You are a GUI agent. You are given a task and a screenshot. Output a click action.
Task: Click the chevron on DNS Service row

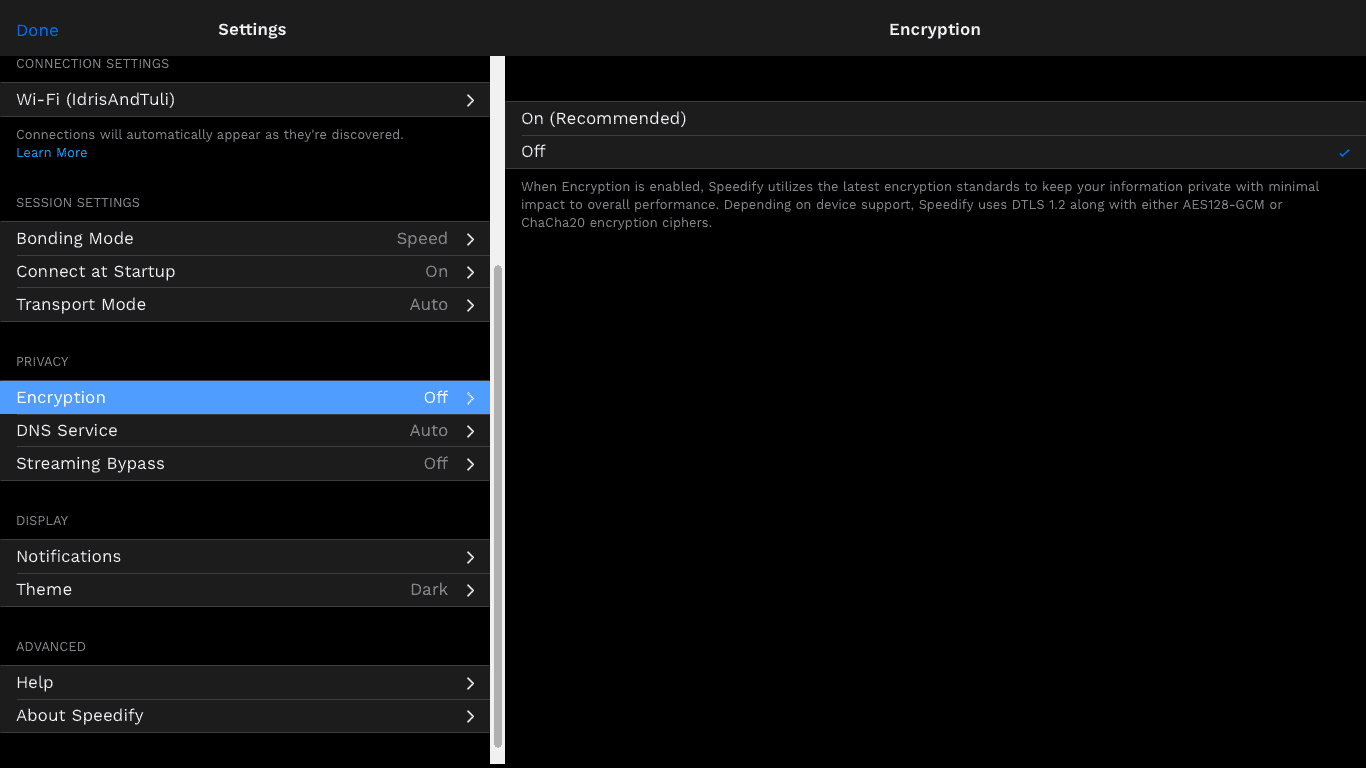[x=470, y=431]
